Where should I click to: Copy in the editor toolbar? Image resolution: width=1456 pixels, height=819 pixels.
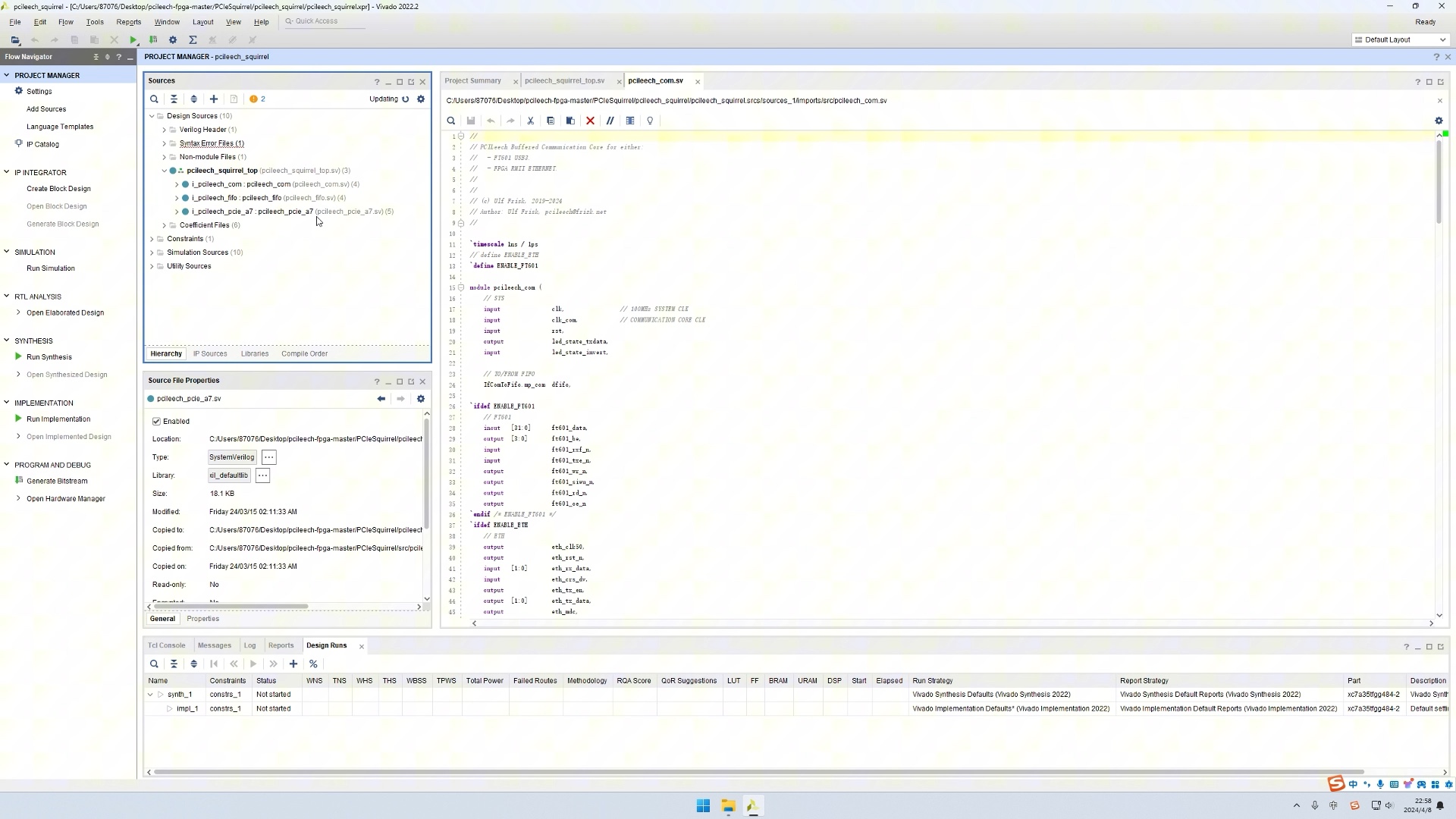click(551, 121)
